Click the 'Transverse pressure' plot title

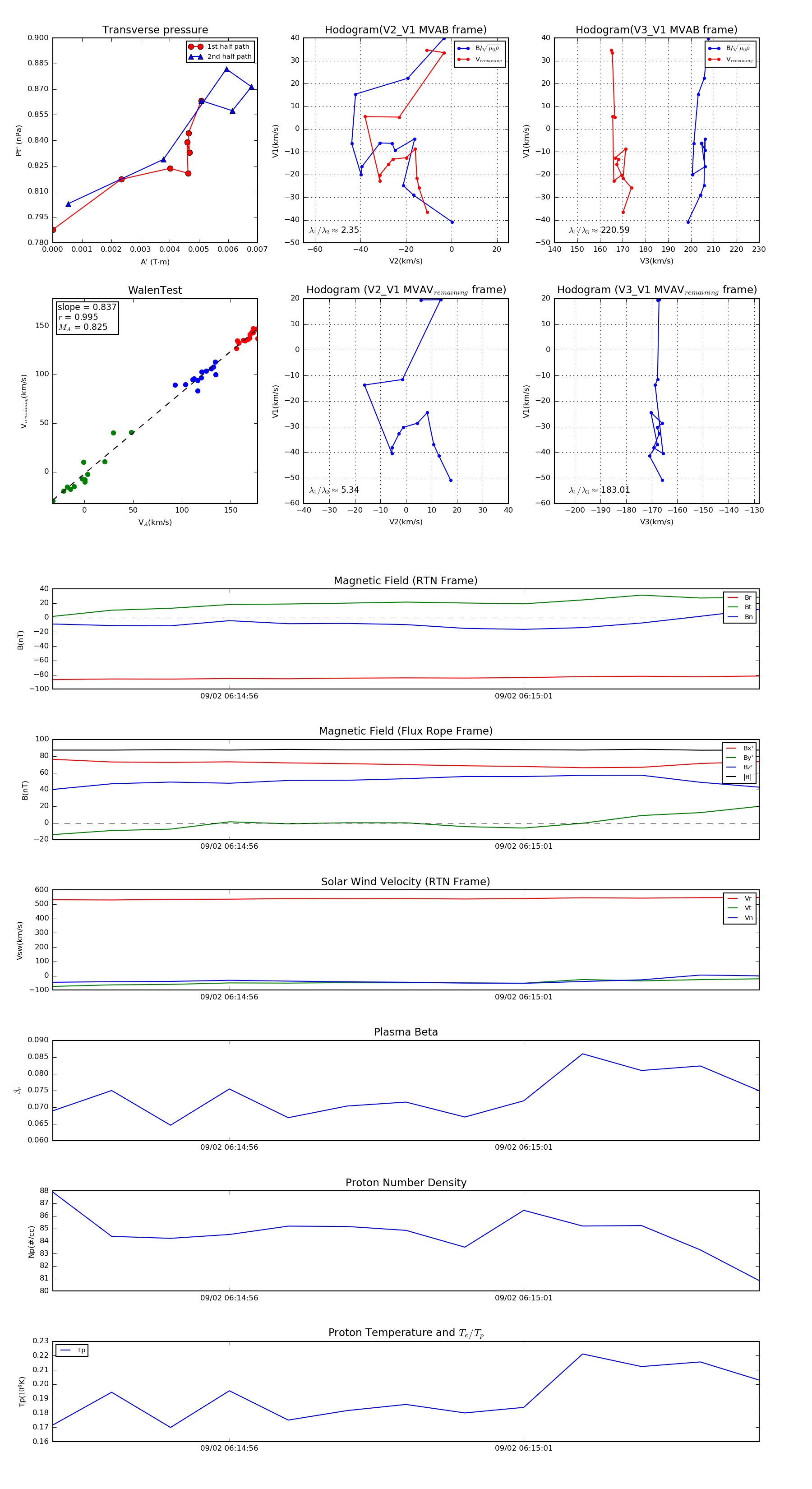pos(155,30)
